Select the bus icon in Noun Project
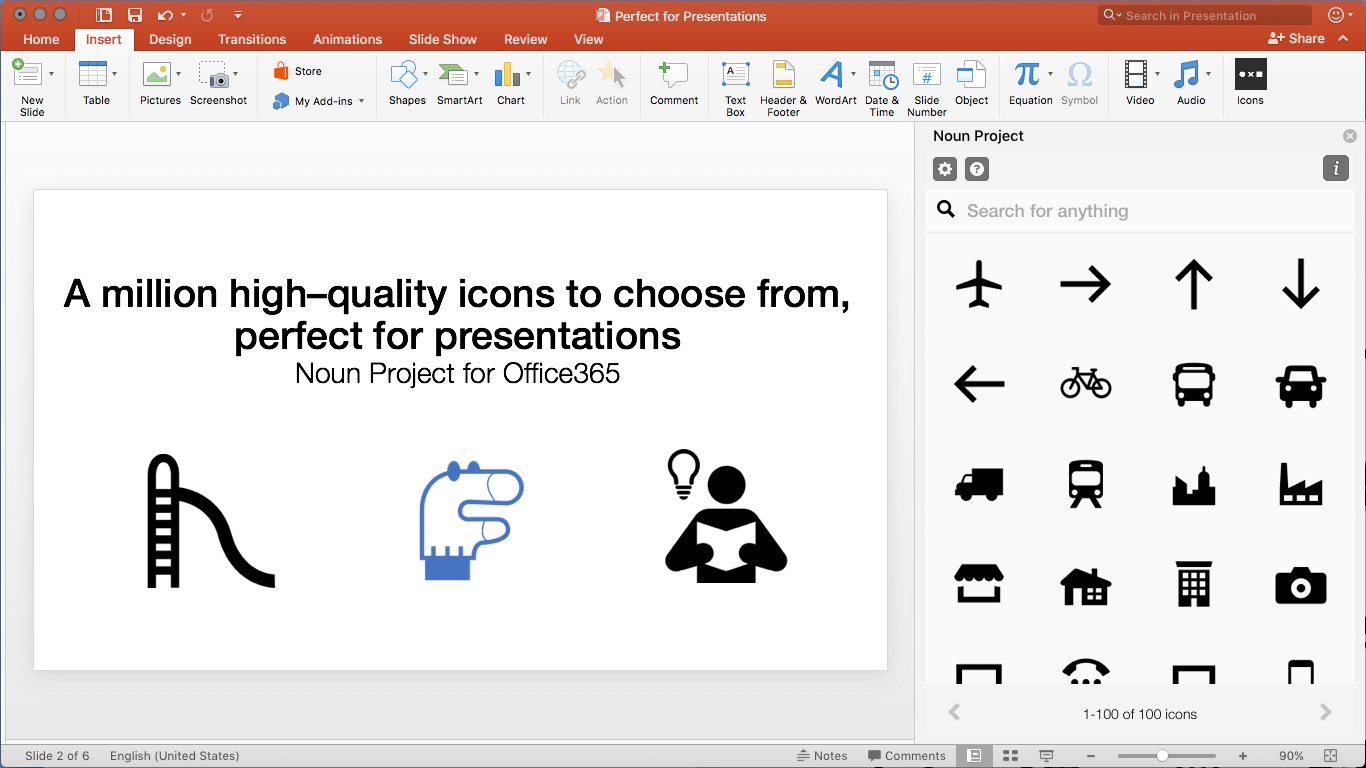The image size is (1366, 768). 1193,384
